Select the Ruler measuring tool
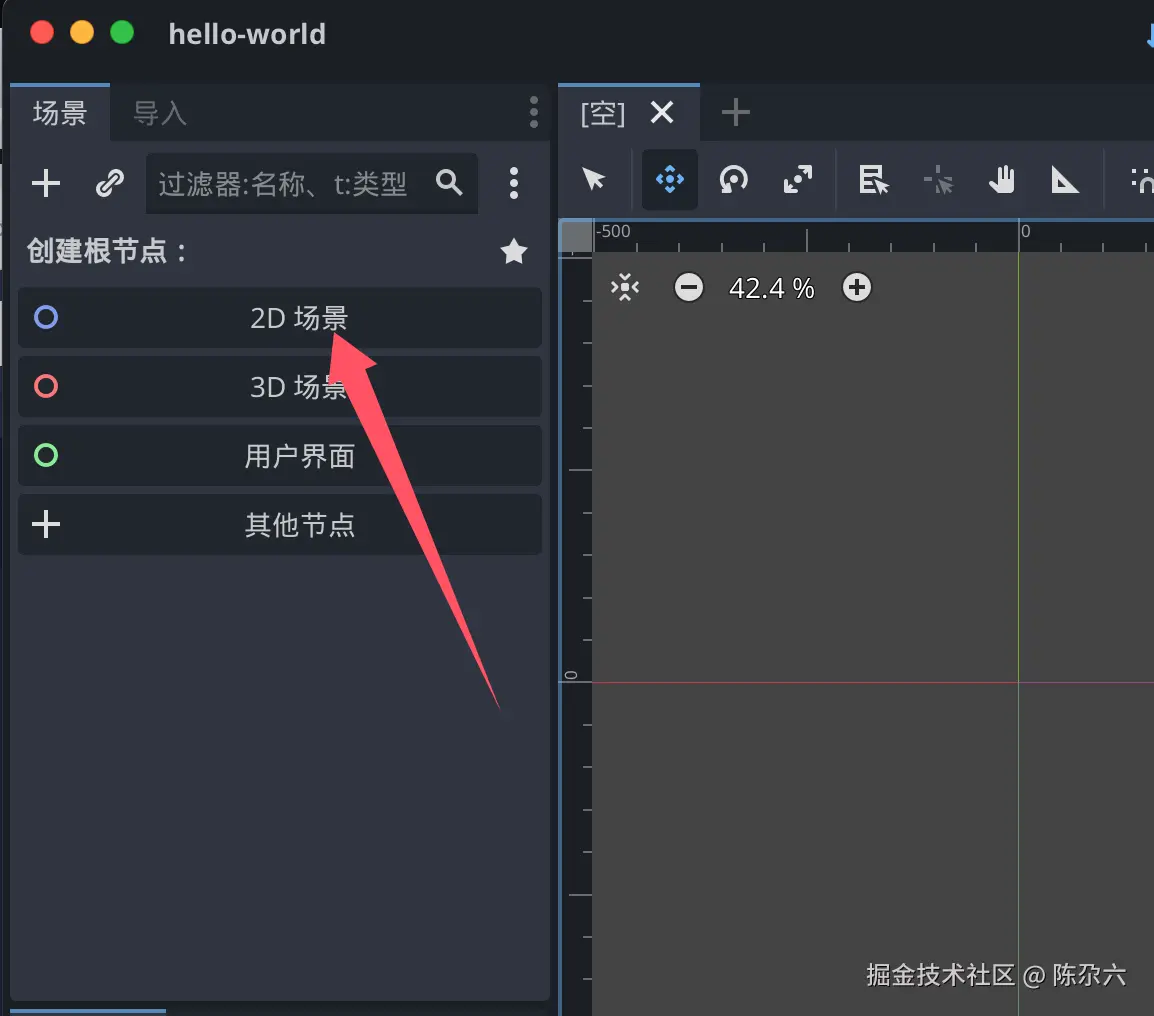Screen dimensions: 1154x1016 click(1064, 180)
